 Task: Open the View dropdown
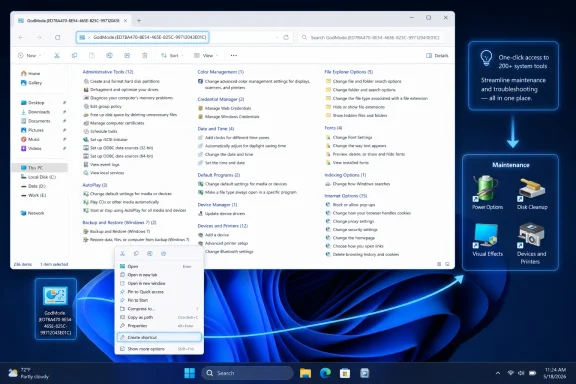[206, 55]
